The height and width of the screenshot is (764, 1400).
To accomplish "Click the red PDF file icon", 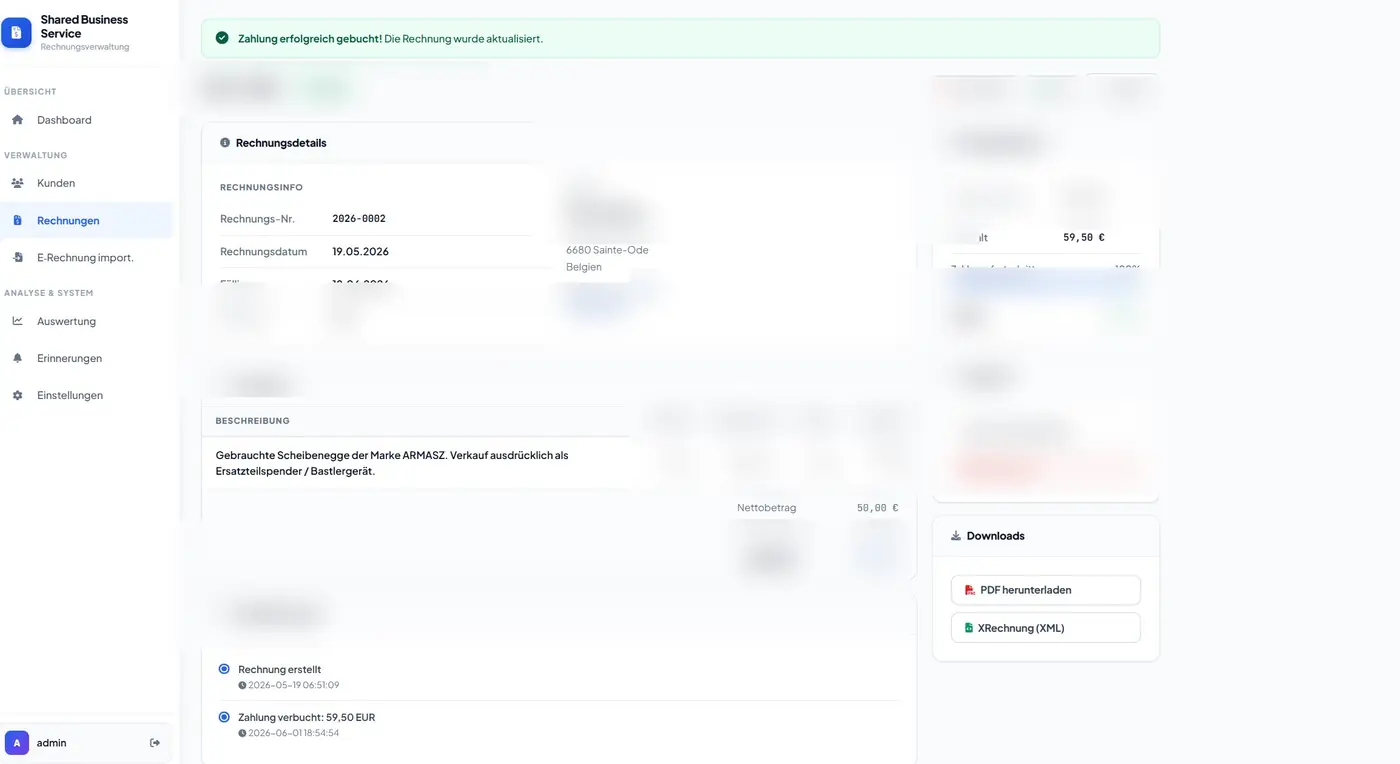I will tap(969, 590).
